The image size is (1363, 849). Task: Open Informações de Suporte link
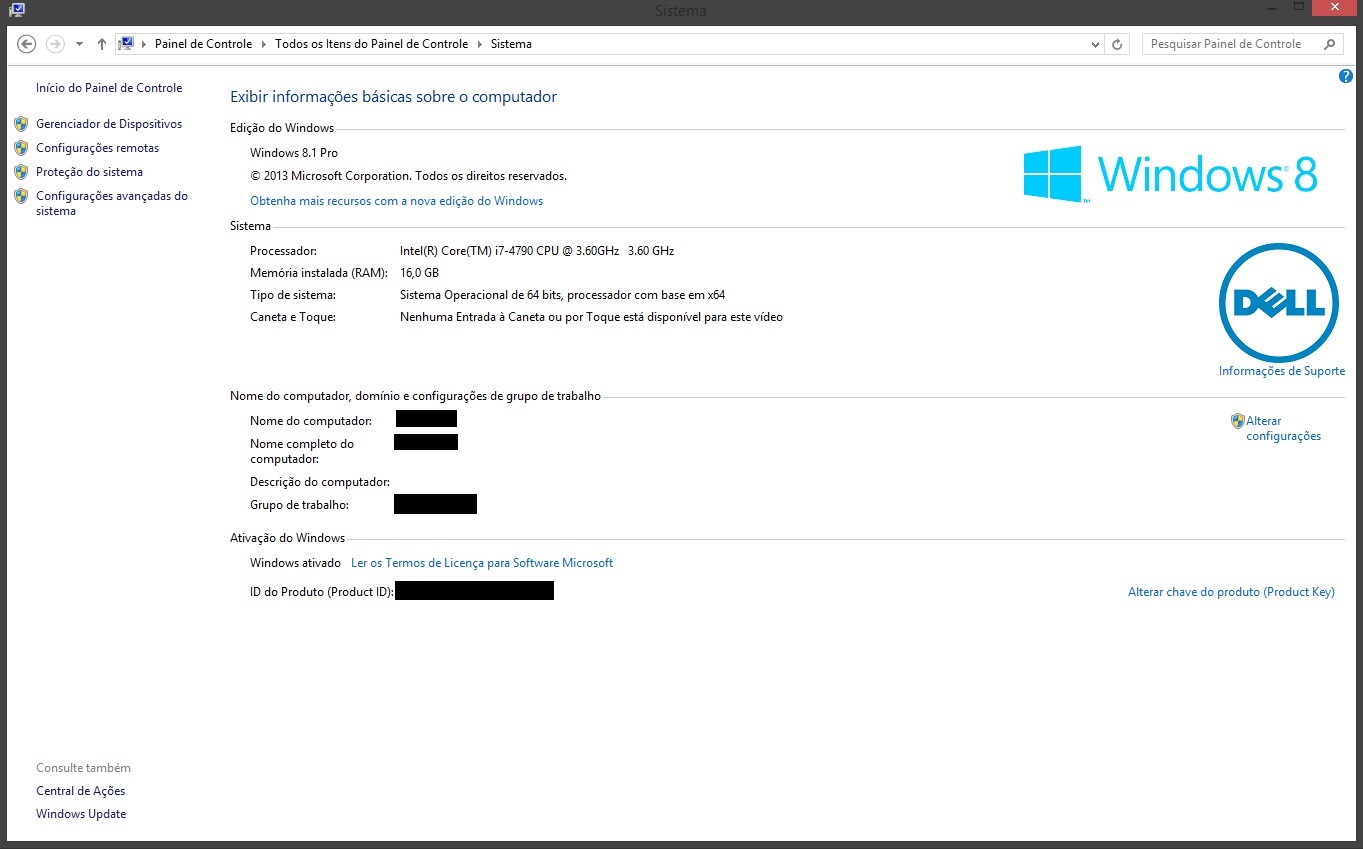[1281, 371]
